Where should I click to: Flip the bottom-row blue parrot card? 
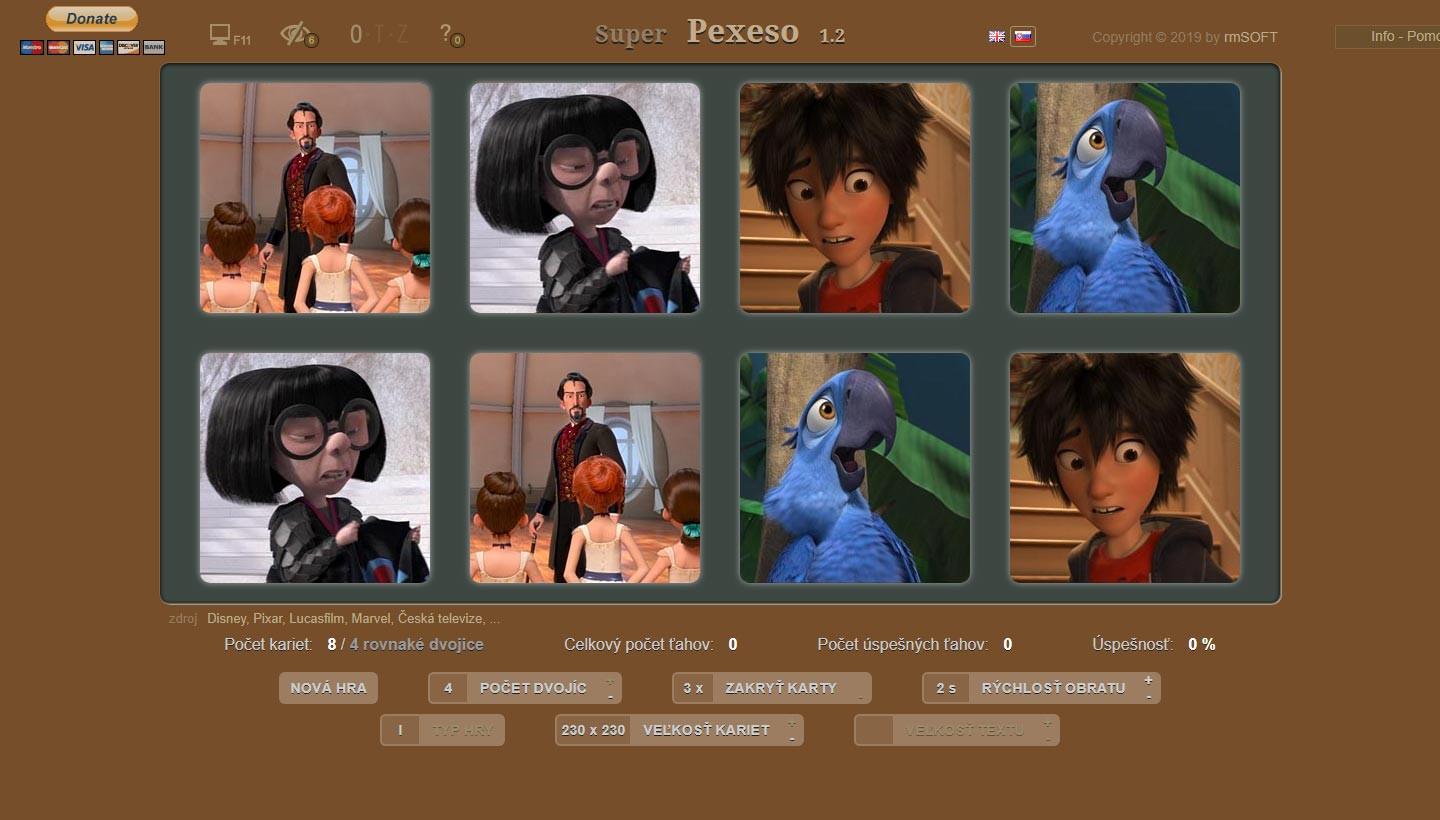tap(855, 468)
